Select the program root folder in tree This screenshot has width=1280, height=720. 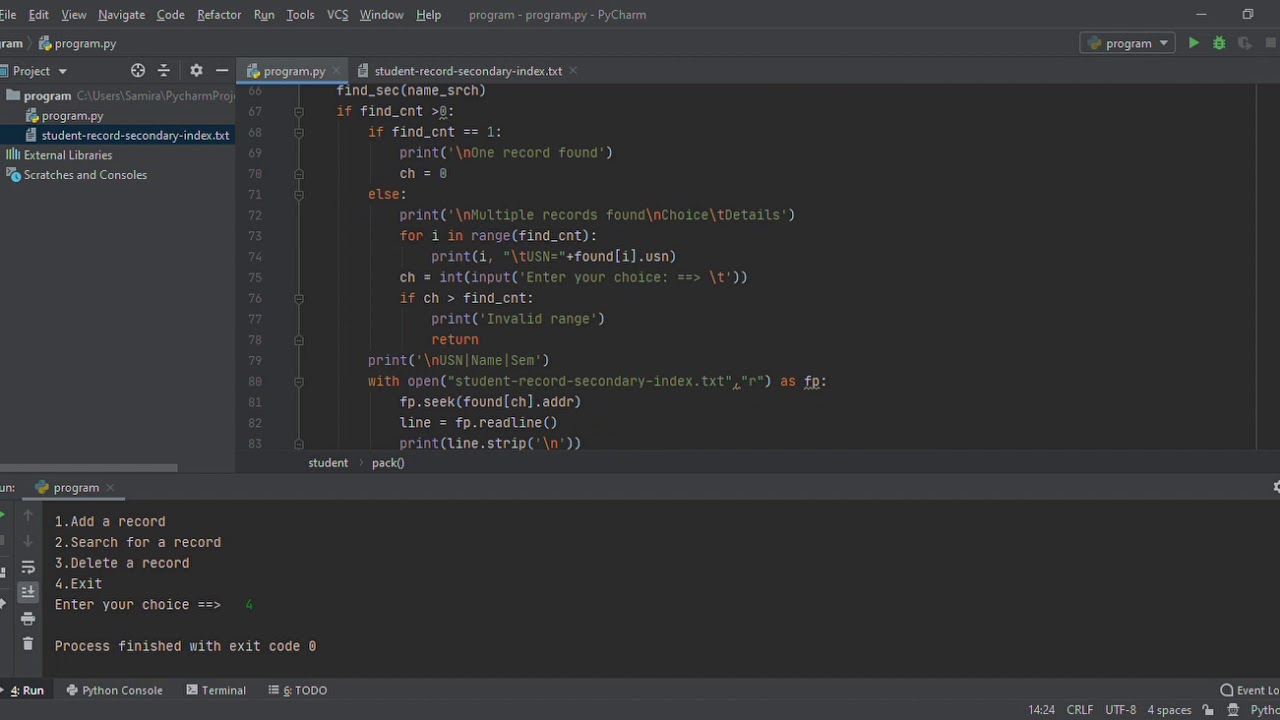(x=47, y=96)
